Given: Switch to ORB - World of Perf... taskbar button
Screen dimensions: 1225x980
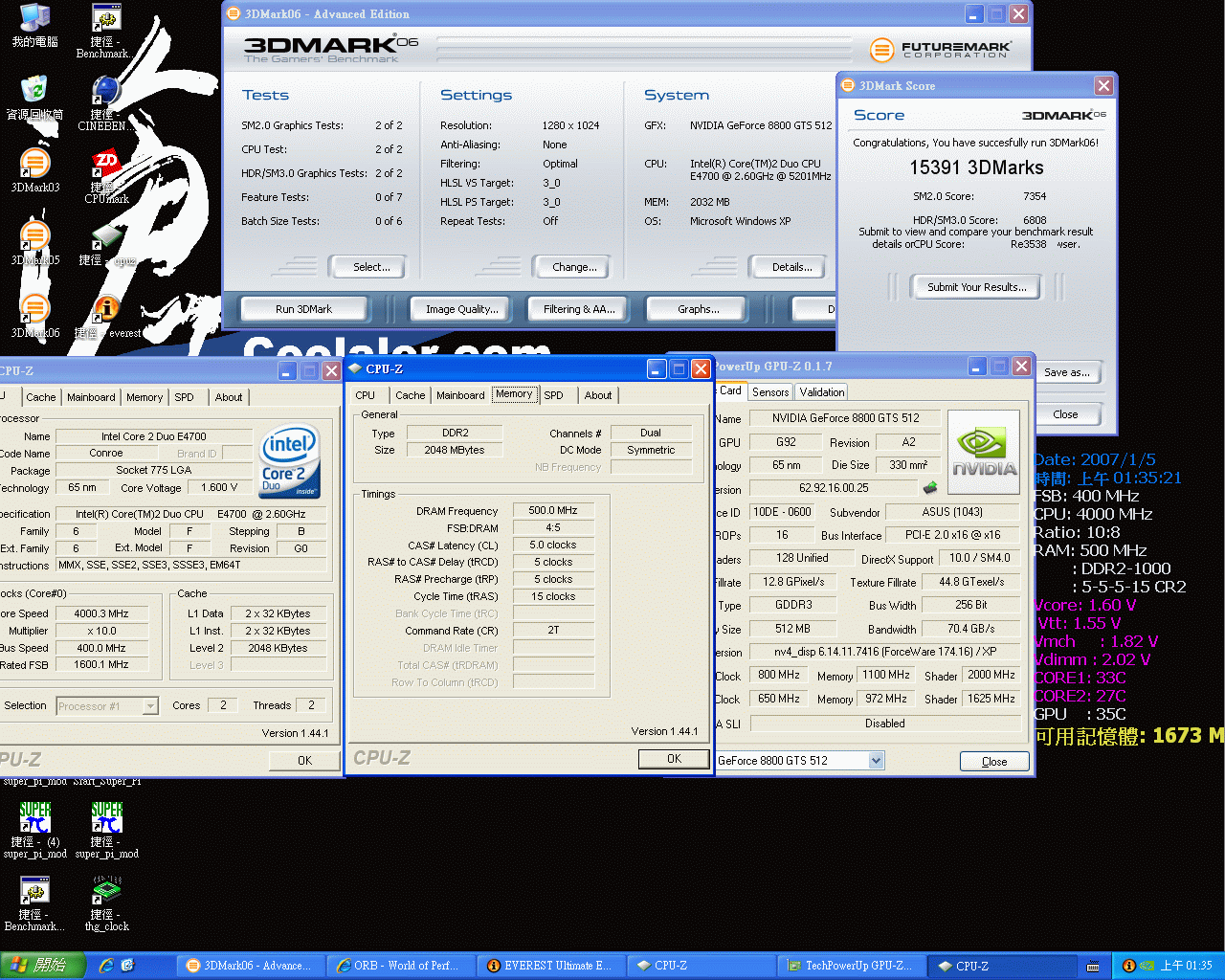Looking at the screenshot, I should click(400, 966).
